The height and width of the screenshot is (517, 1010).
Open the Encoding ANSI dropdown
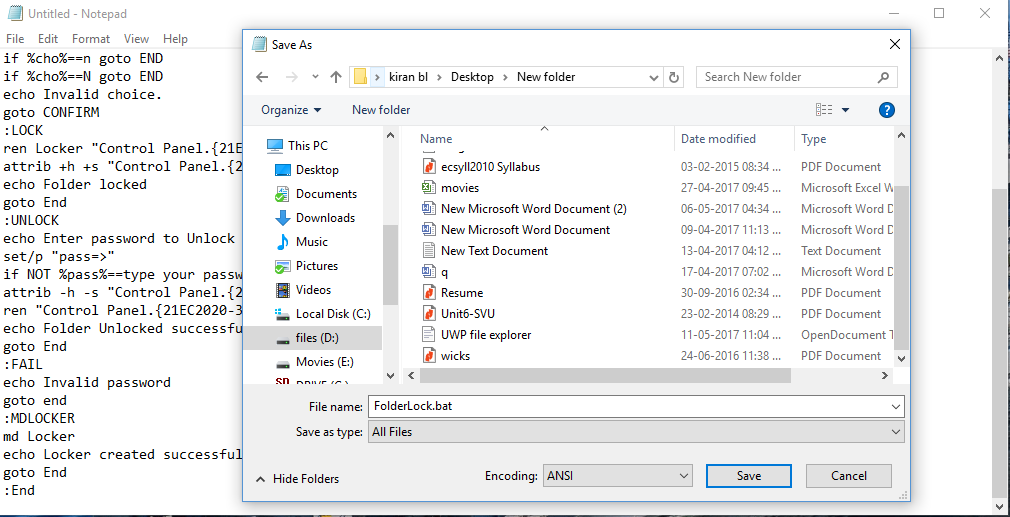click(618, 476)
